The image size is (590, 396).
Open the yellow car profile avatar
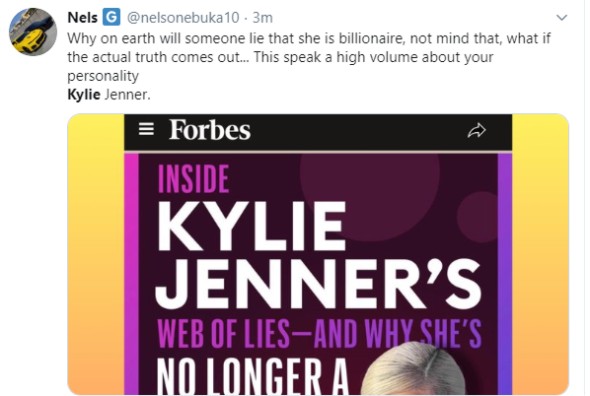pos(33,32)
